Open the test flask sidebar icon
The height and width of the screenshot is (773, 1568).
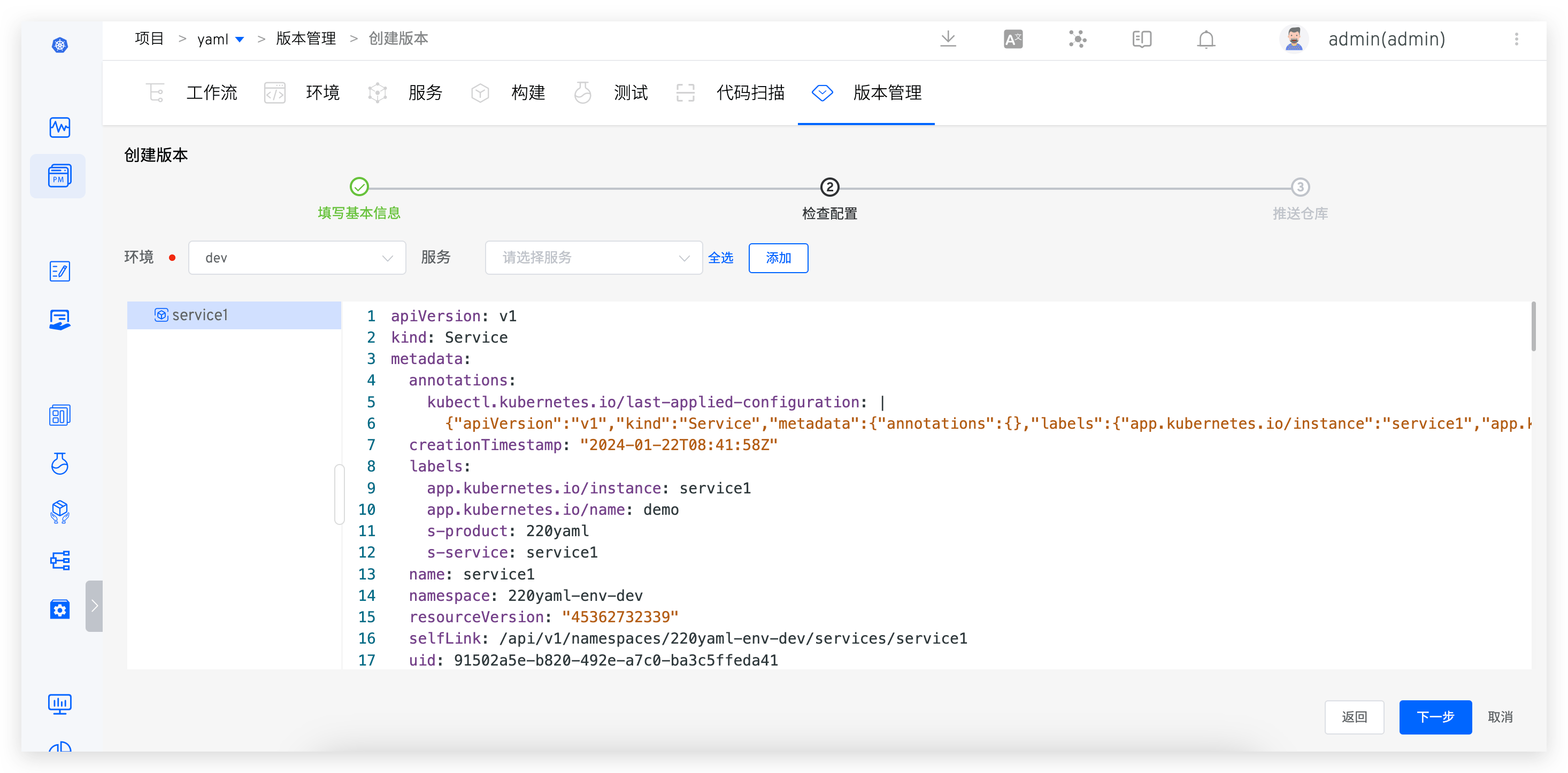(60, 464)
